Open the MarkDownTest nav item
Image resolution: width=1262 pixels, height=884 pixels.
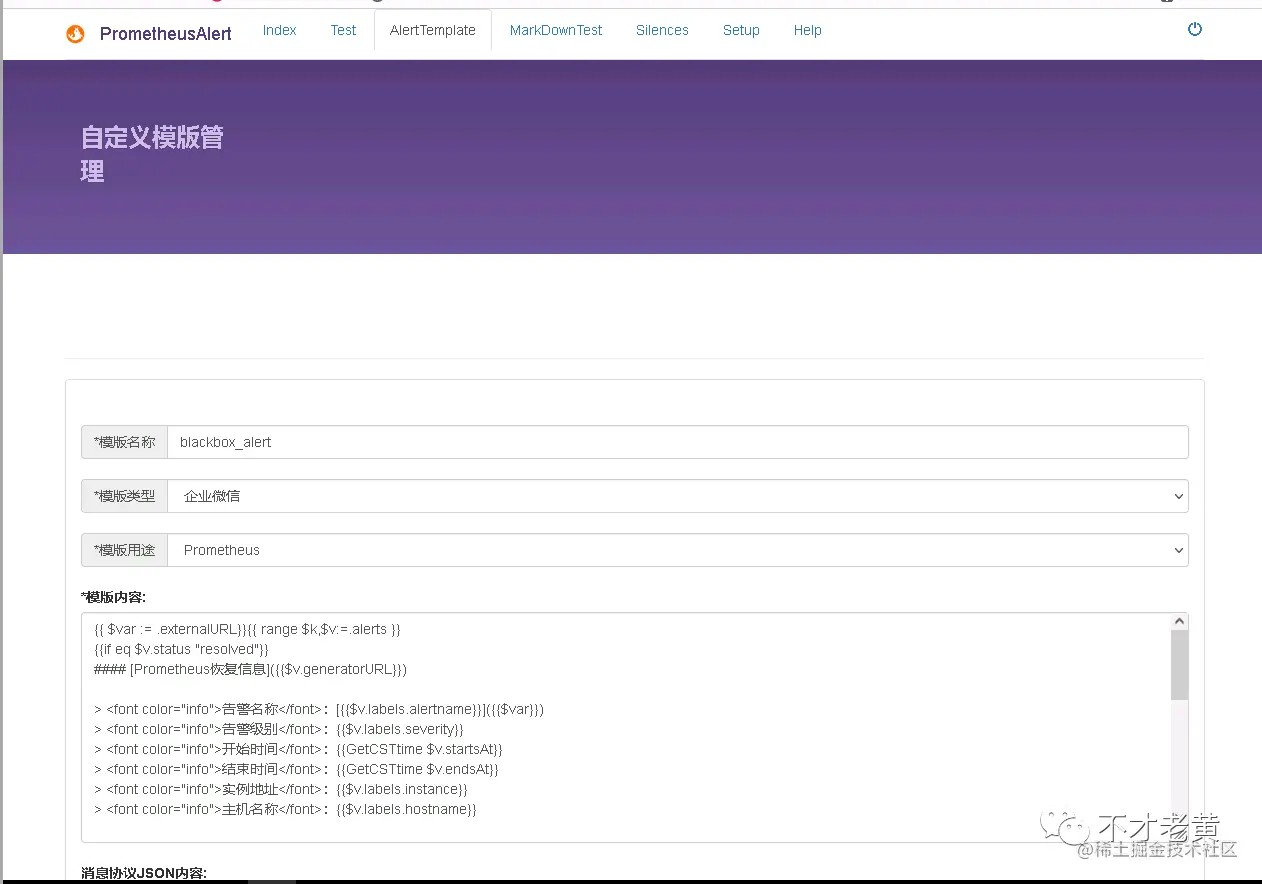pos(556,30)
